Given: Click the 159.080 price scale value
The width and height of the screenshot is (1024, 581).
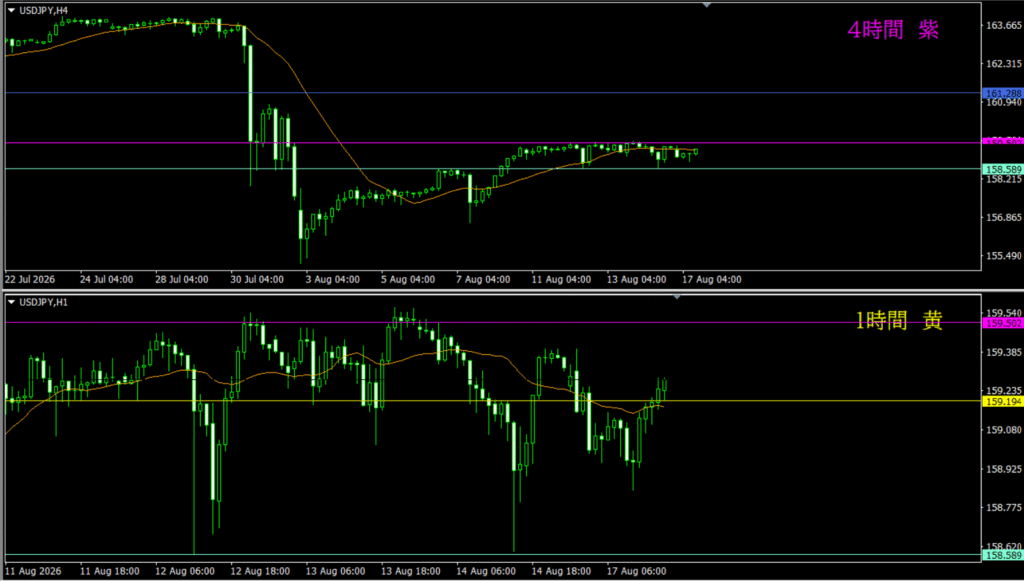Looking at the screenshot, I should pyautogui.click(x=1004, y=430).
